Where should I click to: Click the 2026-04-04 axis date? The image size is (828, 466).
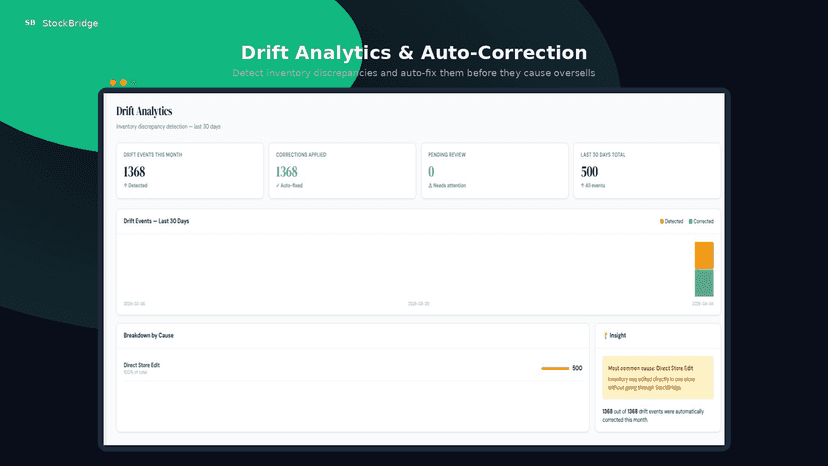pyautogui.click(x=703, y=304)
